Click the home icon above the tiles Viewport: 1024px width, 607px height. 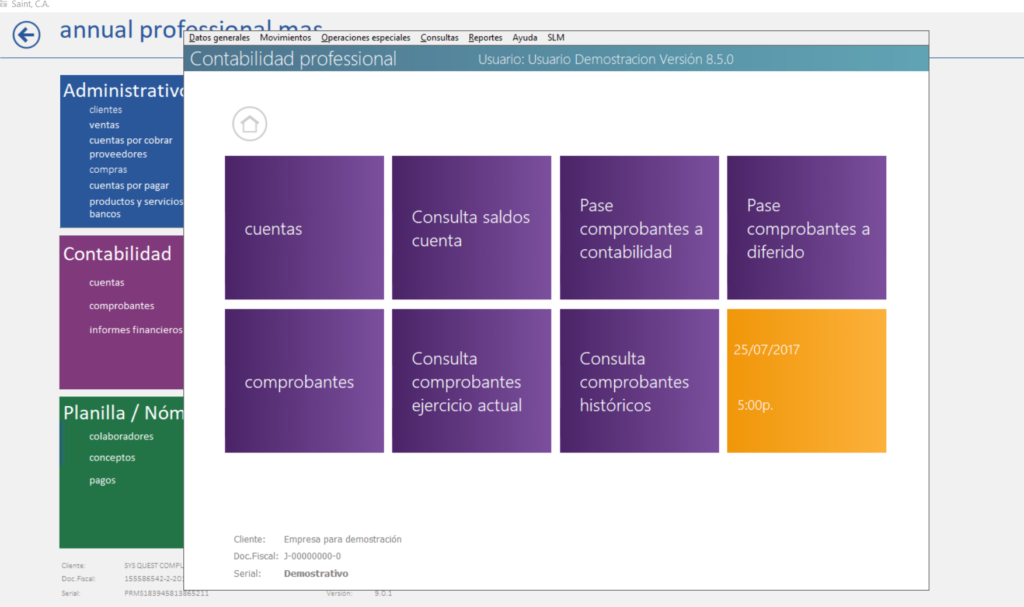tap(250, 124)
